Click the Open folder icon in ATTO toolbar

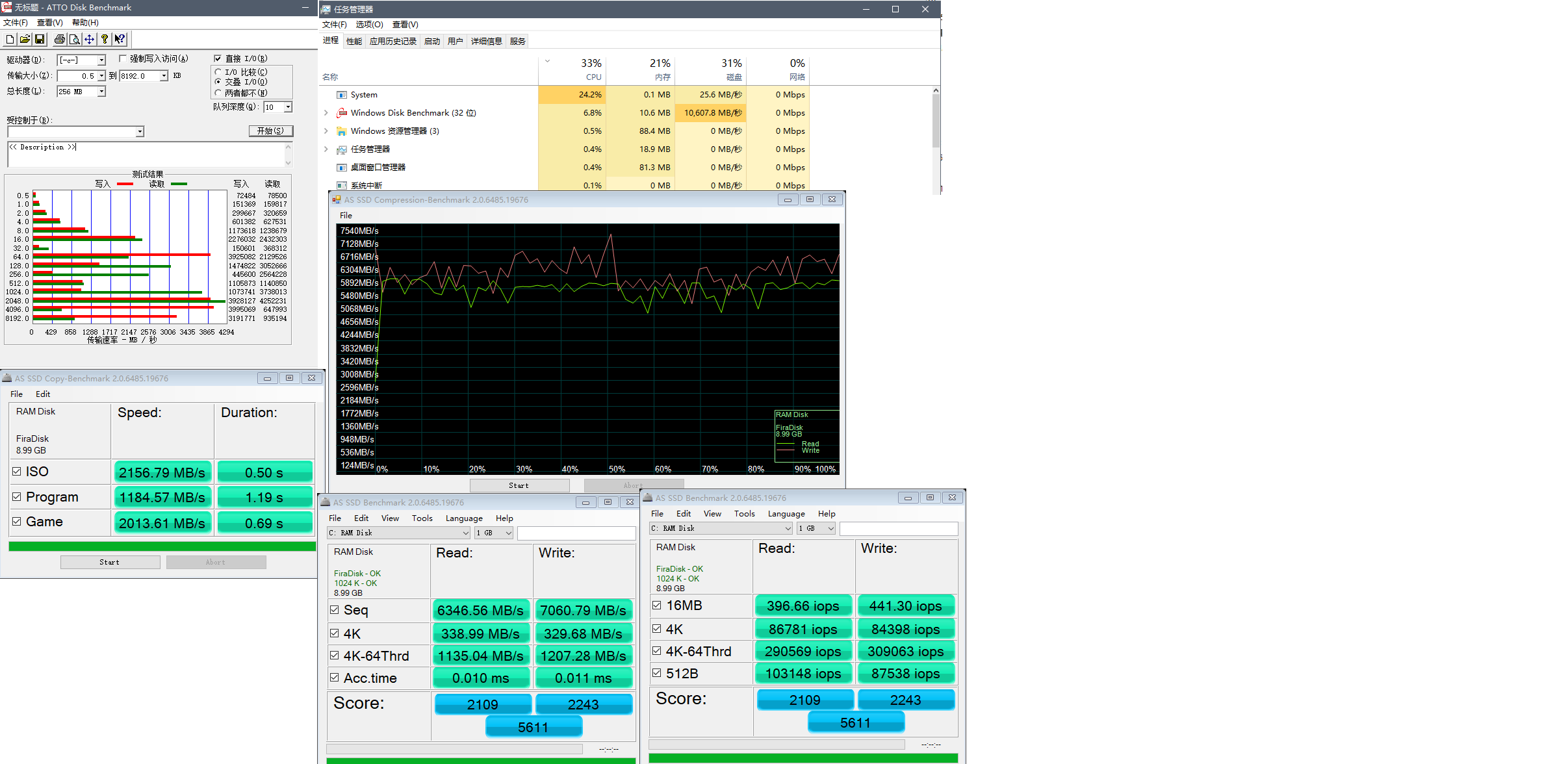(x=25, y=40)
